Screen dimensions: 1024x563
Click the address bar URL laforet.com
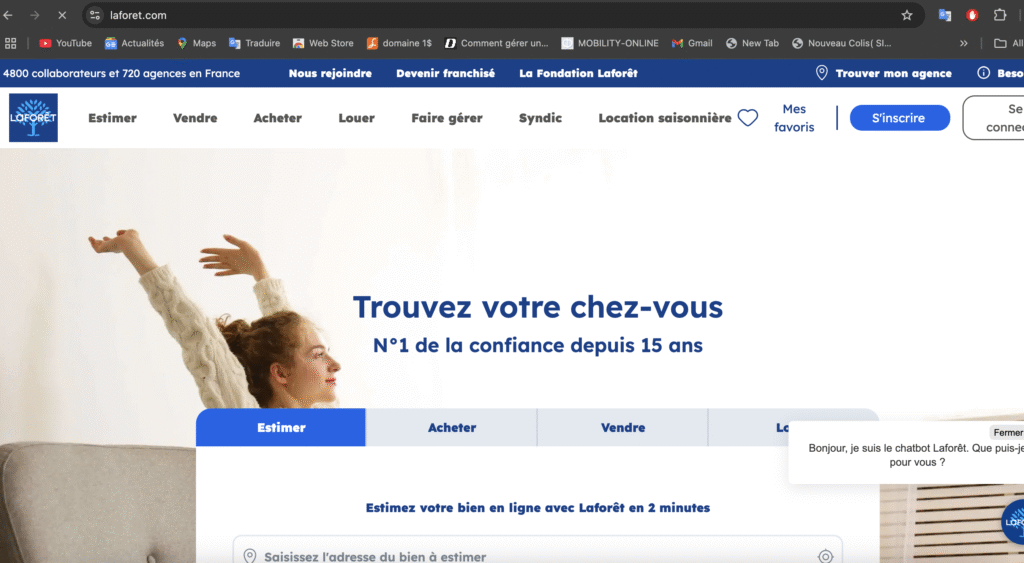(138, 15)
